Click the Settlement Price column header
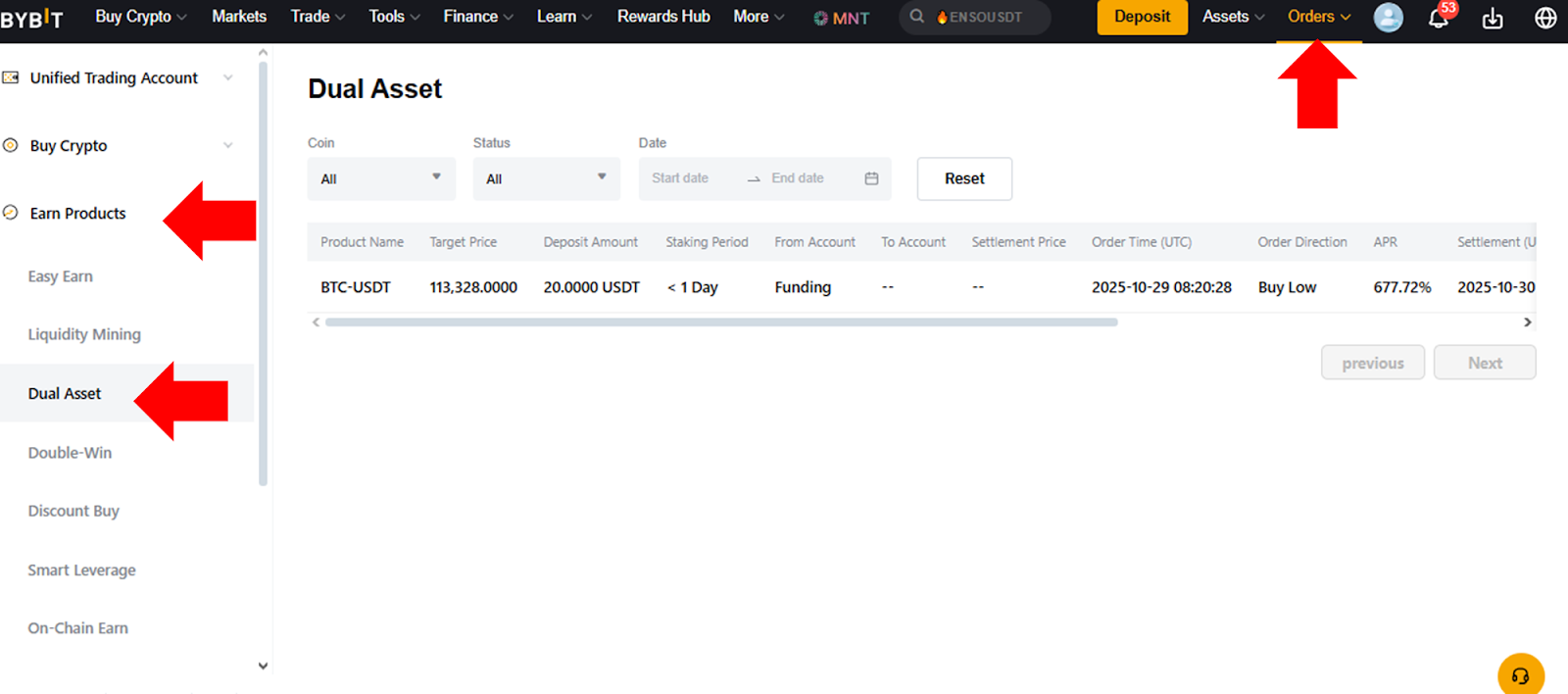This screenshot has width=1568, height=694. pos(1018,242)
